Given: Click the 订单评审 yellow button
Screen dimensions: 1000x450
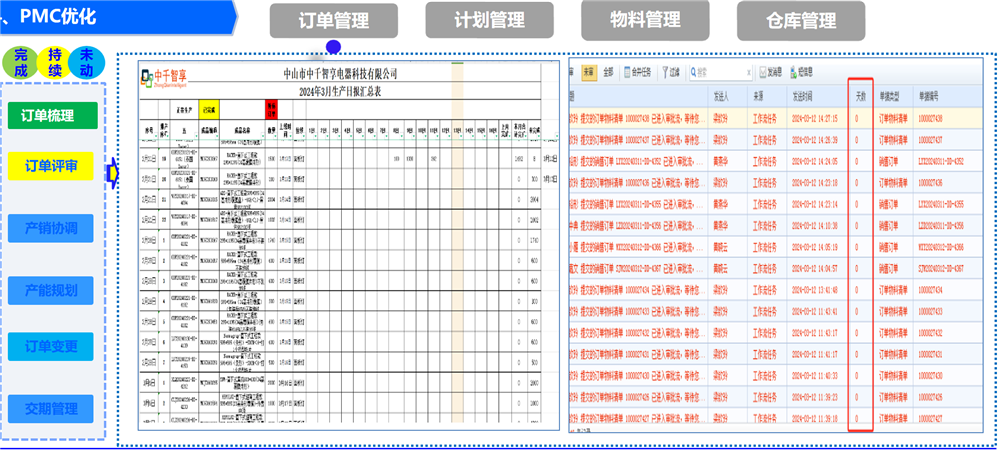Looking at the screenshot, I should coord(51,166).
